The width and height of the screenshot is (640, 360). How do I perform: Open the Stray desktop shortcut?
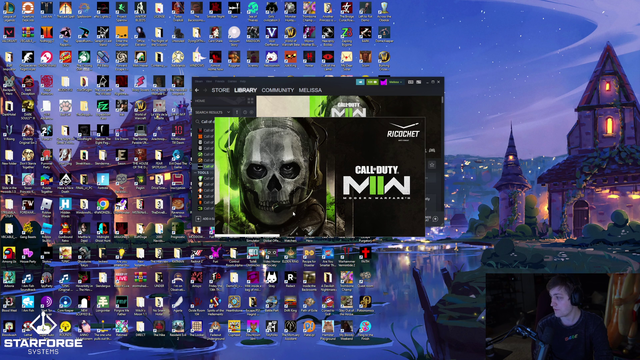coord(271,278)
